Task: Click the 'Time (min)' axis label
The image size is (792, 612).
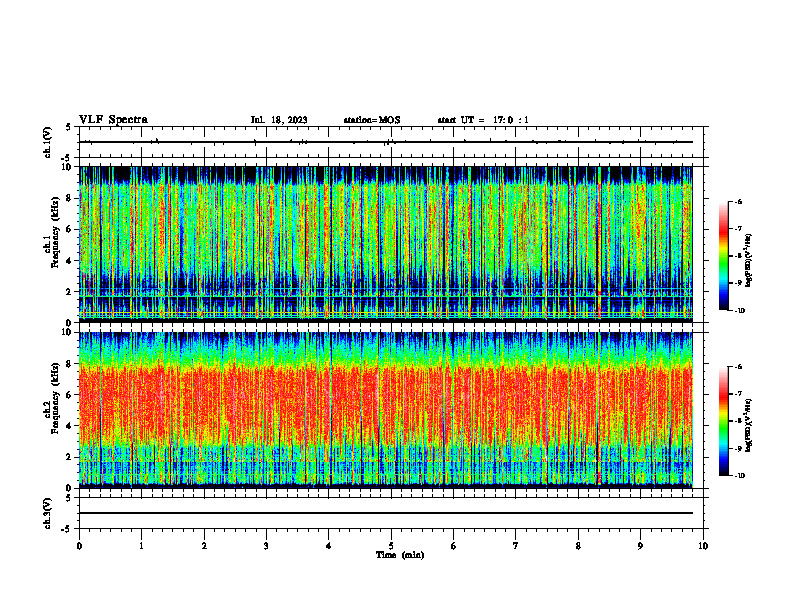Action: (x=400, y=555)
